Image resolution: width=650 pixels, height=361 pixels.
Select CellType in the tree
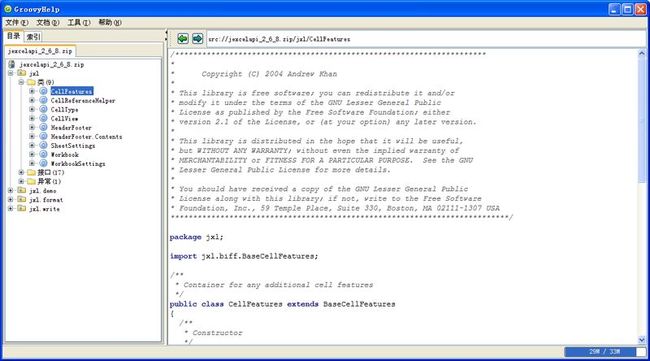pyautogui.click(x=64, y=109)
